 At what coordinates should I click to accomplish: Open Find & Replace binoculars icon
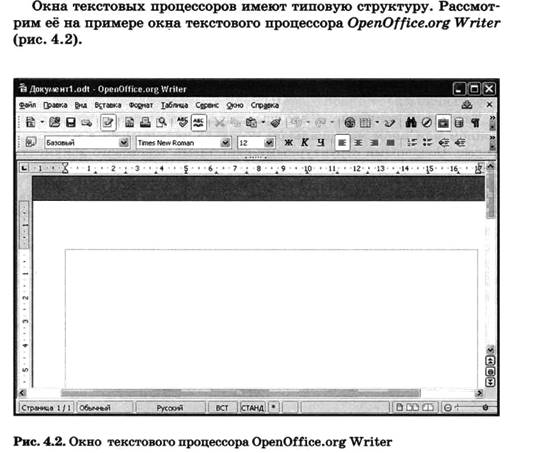pyautogui.click(x=411, y=122)
